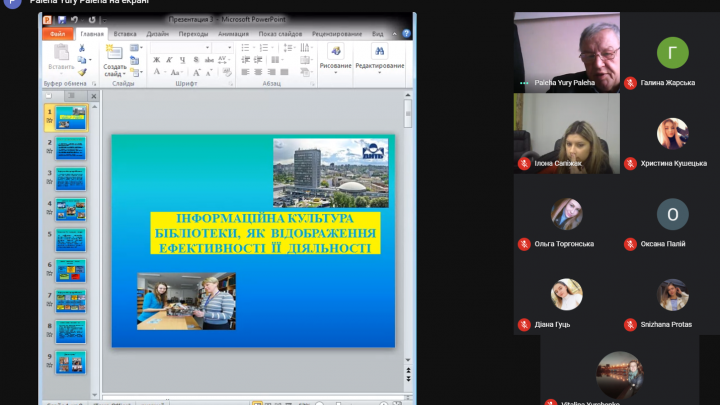Viewport: 720px width, 405px height.
Task: Click the Cut scissors icon
Action: (x=82, y=48)
